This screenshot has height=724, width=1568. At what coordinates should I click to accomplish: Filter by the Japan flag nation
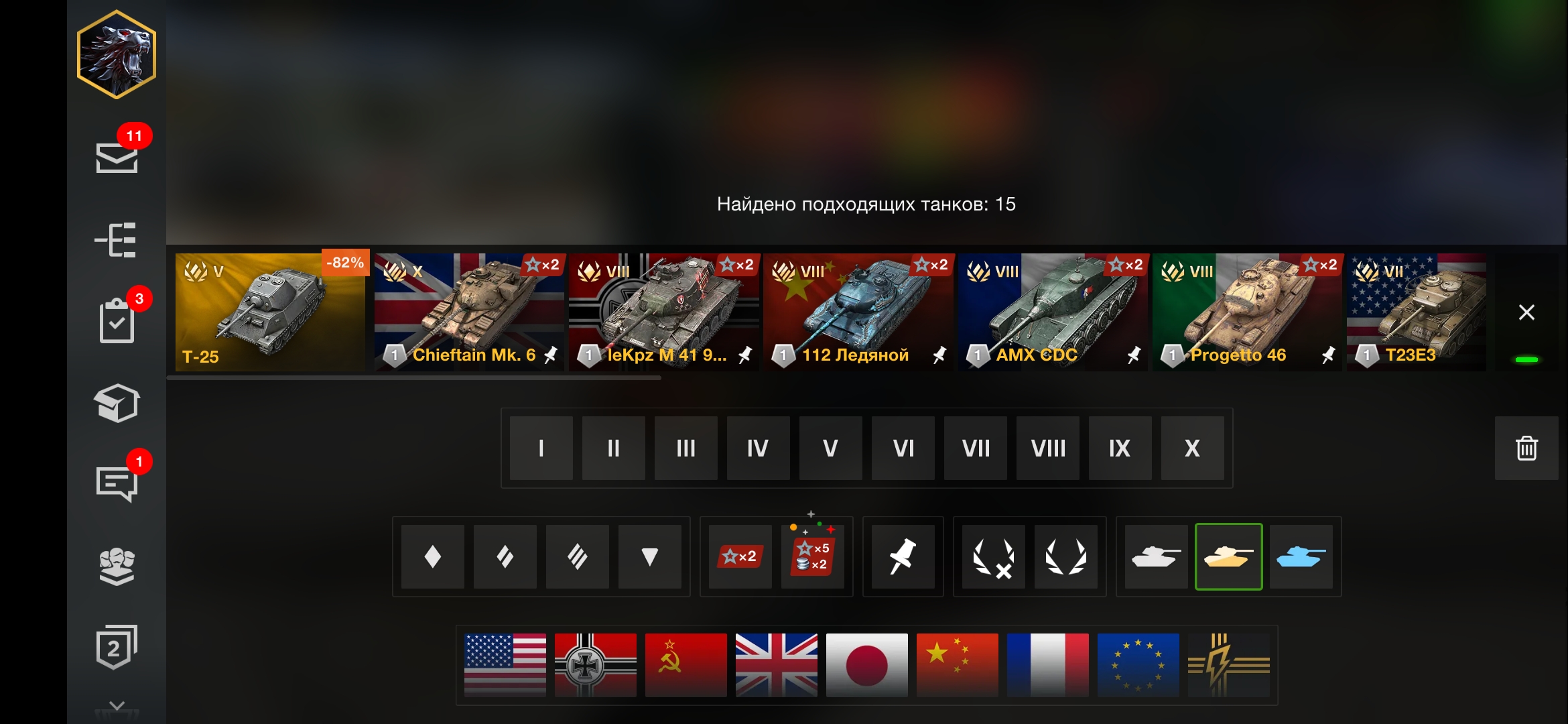click(x=866, y=665)
